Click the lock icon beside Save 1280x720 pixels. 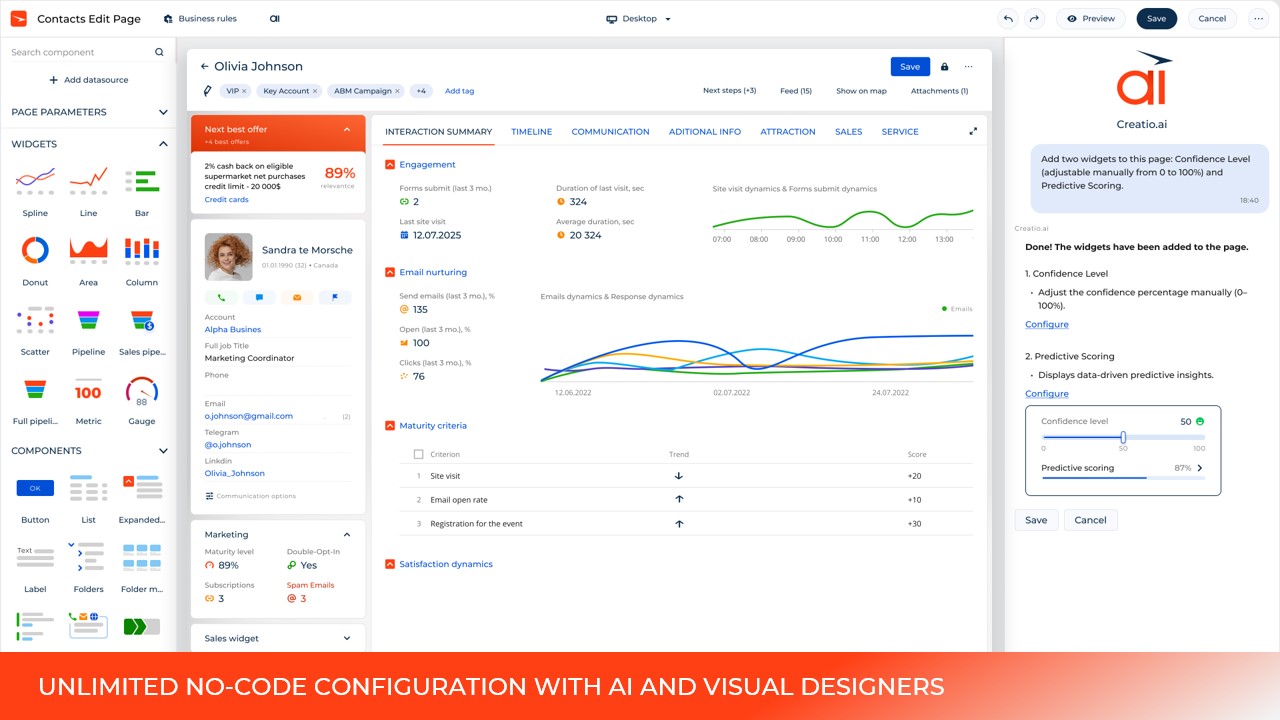tap(944, 67)
